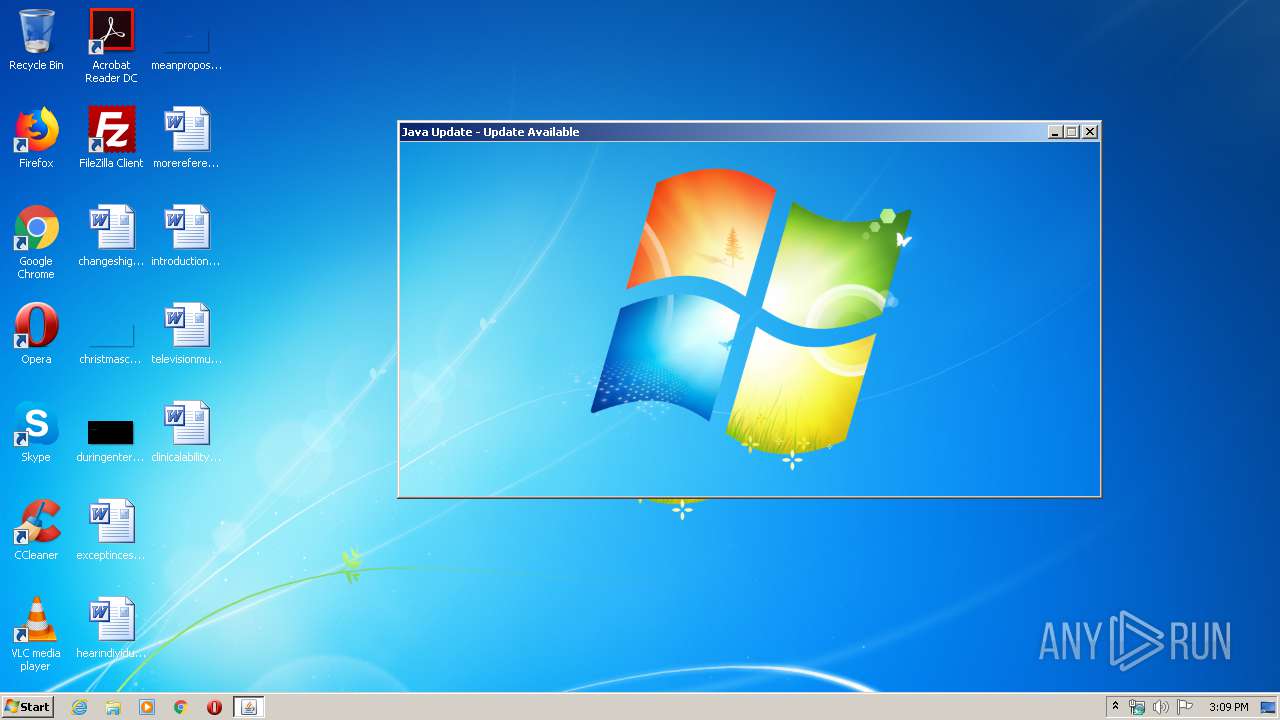Open the Recycle Bin icon
This screenshot has width=1280, height=720.
click(36, 40)
